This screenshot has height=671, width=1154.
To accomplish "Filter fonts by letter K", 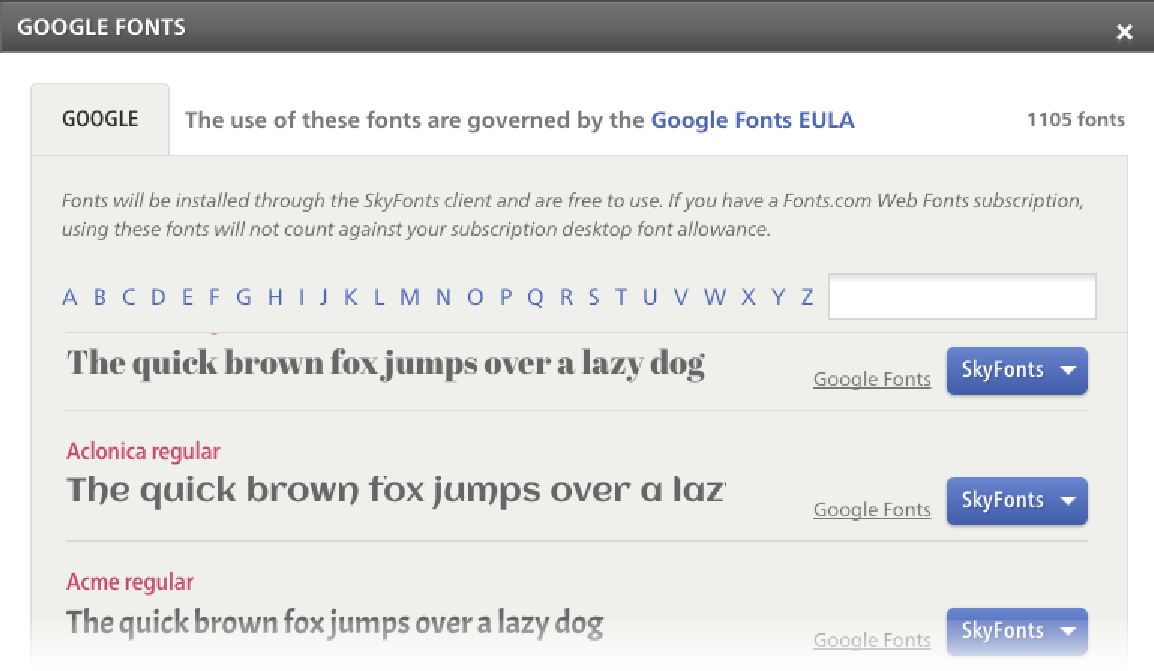I will click(x=351, y=297).
